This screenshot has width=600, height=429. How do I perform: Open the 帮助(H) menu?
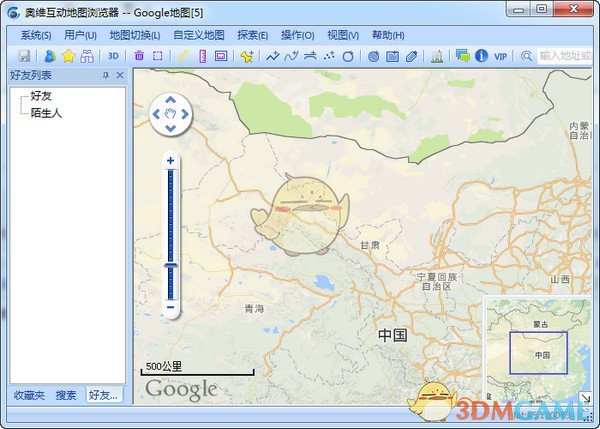388,35
